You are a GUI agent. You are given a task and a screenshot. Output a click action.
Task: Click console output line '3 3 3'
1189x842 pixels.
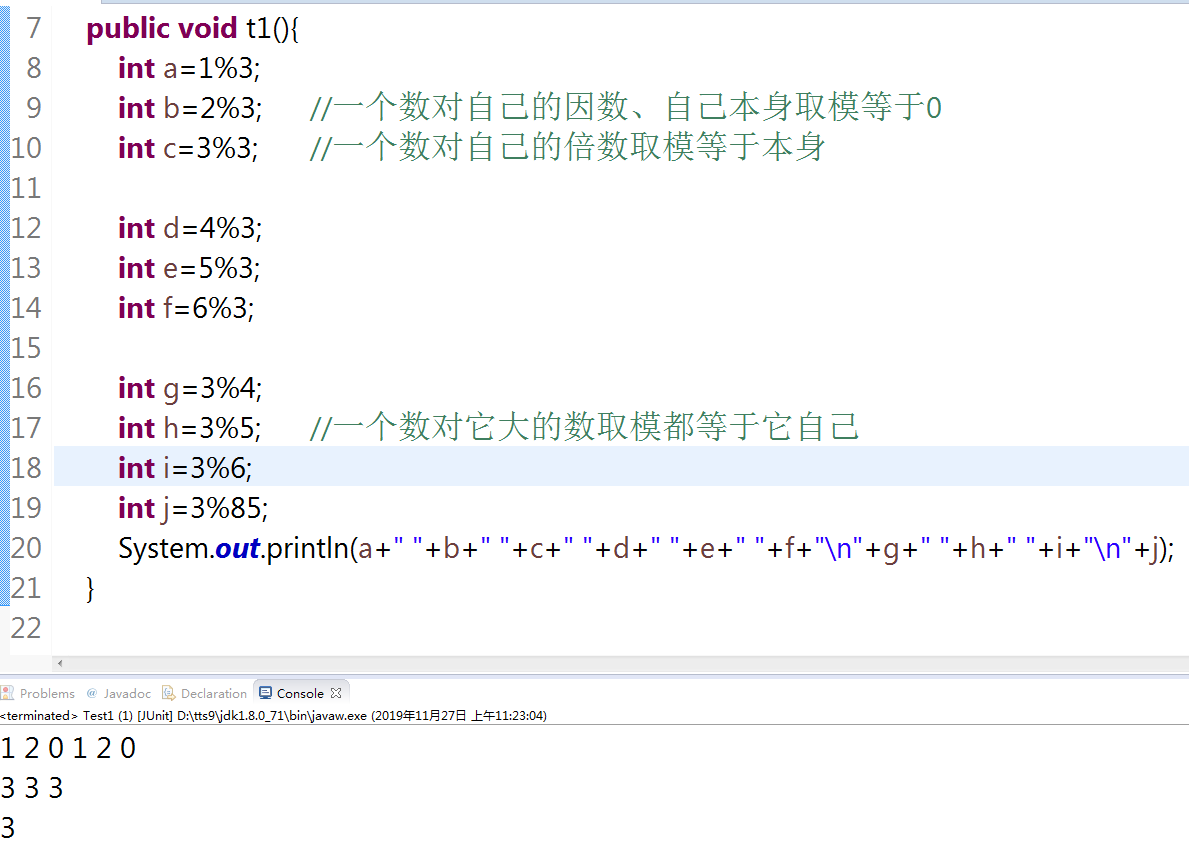[32, 788]
